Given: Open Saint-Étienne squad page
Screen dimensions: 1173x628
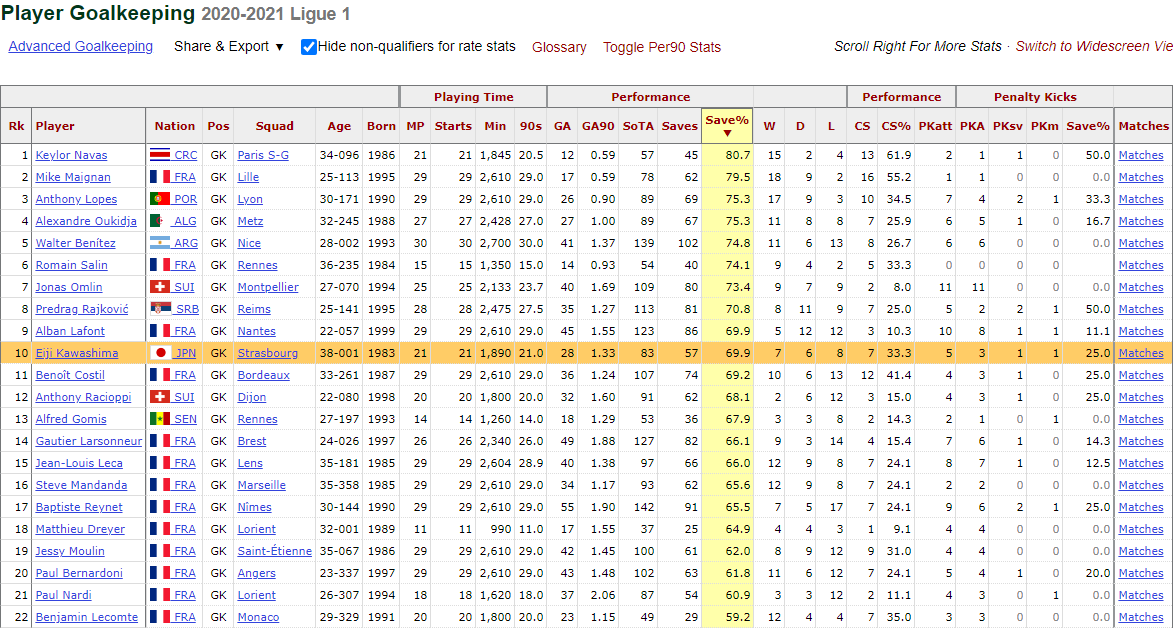Looking at the screenshot, I should 275,552.
